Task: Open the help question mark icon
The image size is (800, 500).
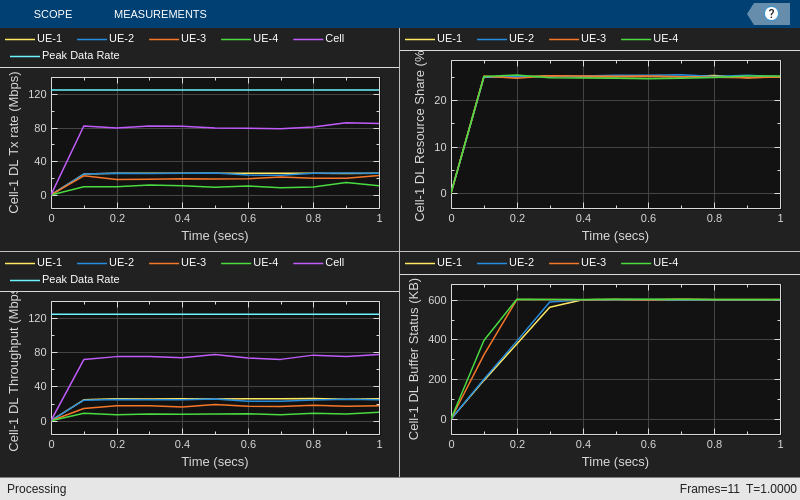Action: 771,14
